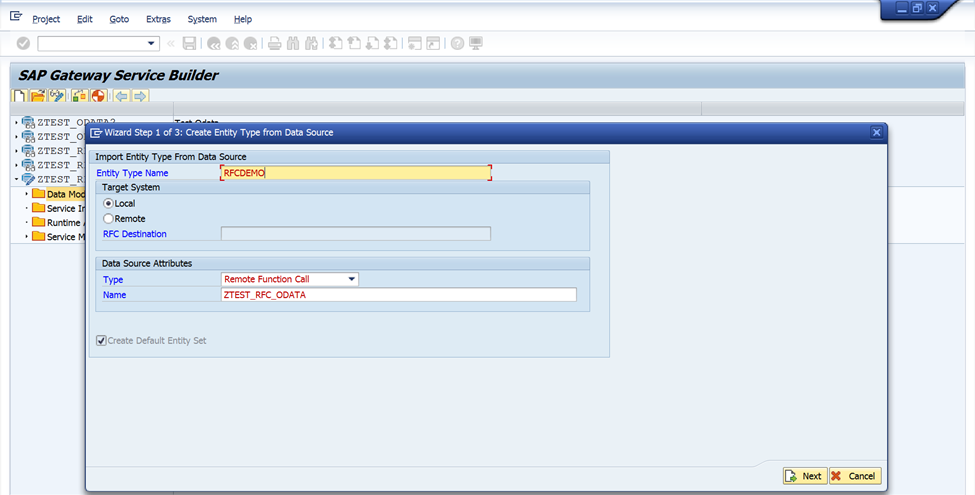The image size is (975, 495).
Task: Open the Help menu
Action: pos(243,19)
